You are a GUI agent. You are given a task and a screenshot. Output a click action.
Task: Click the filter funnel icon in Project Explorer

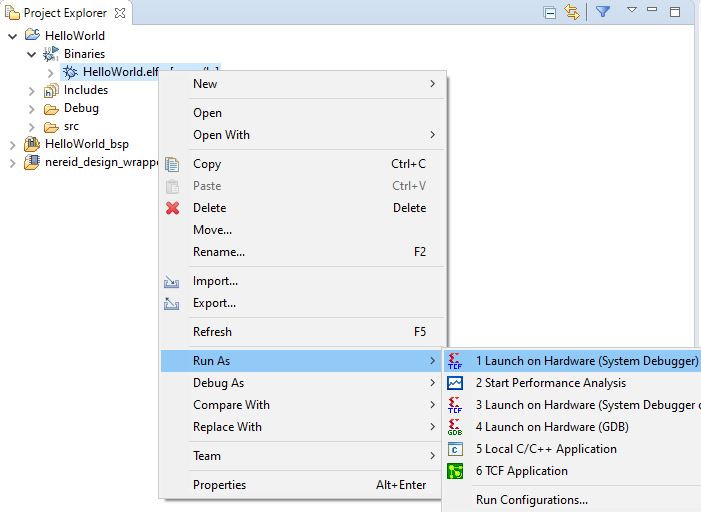(603, 12)
